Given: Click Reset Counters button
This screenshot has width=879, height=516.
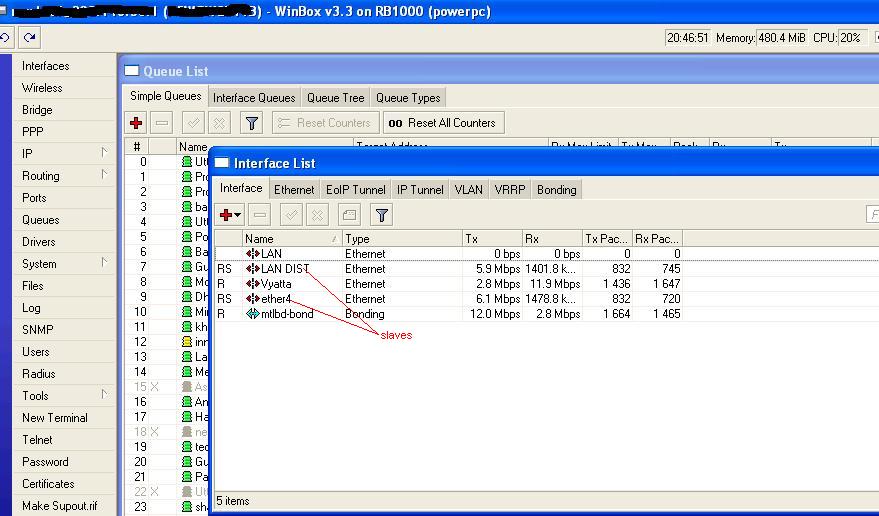Looking at the screenshot, I should click(x=325, y=123).
